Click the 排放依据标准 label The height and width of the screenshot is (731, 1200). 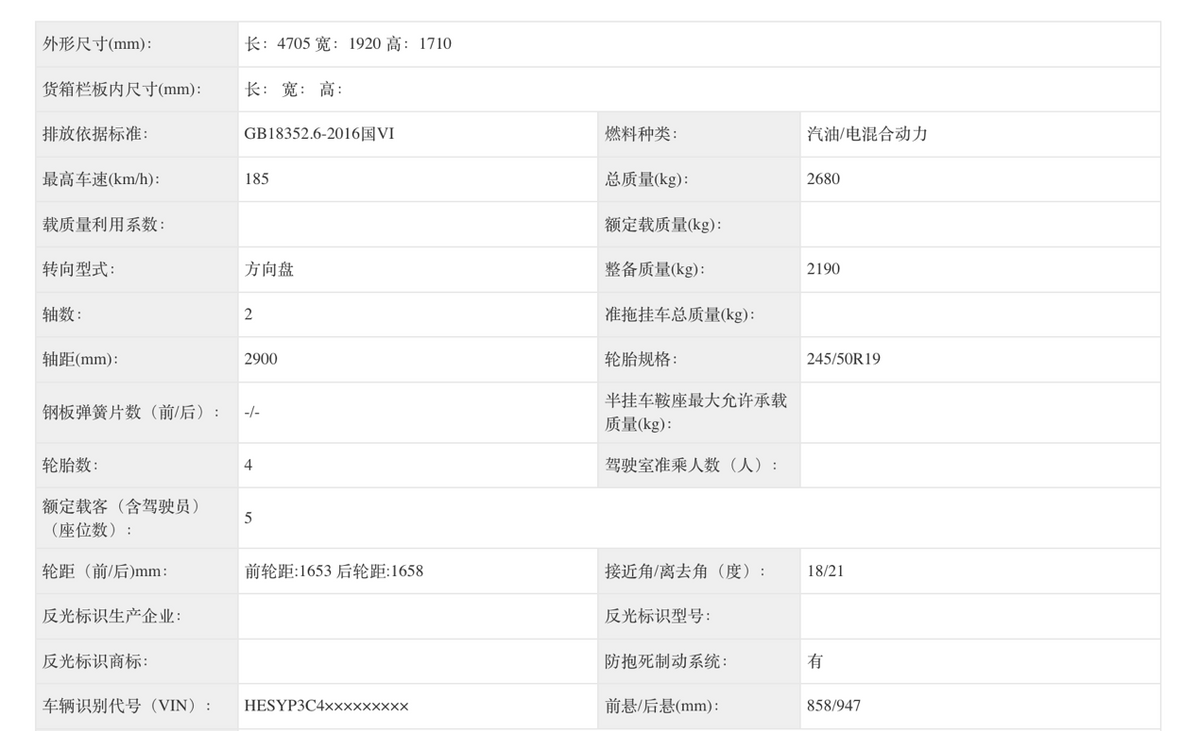click(x=95, y=134)
